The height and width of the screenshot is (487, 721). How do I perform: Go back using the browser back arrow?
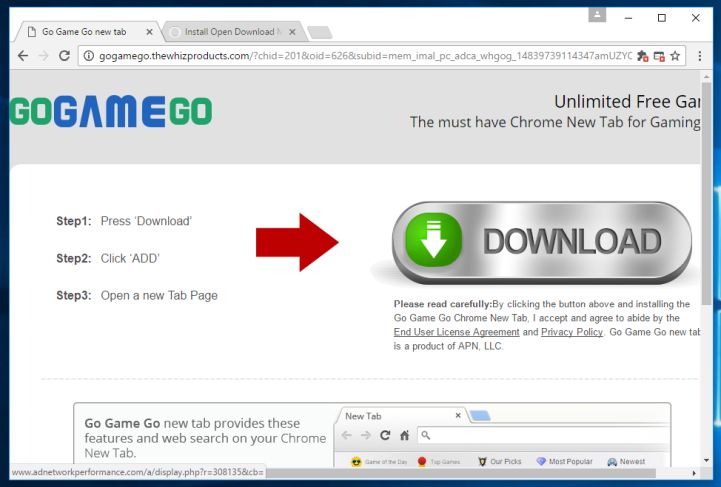pos(23,56)
